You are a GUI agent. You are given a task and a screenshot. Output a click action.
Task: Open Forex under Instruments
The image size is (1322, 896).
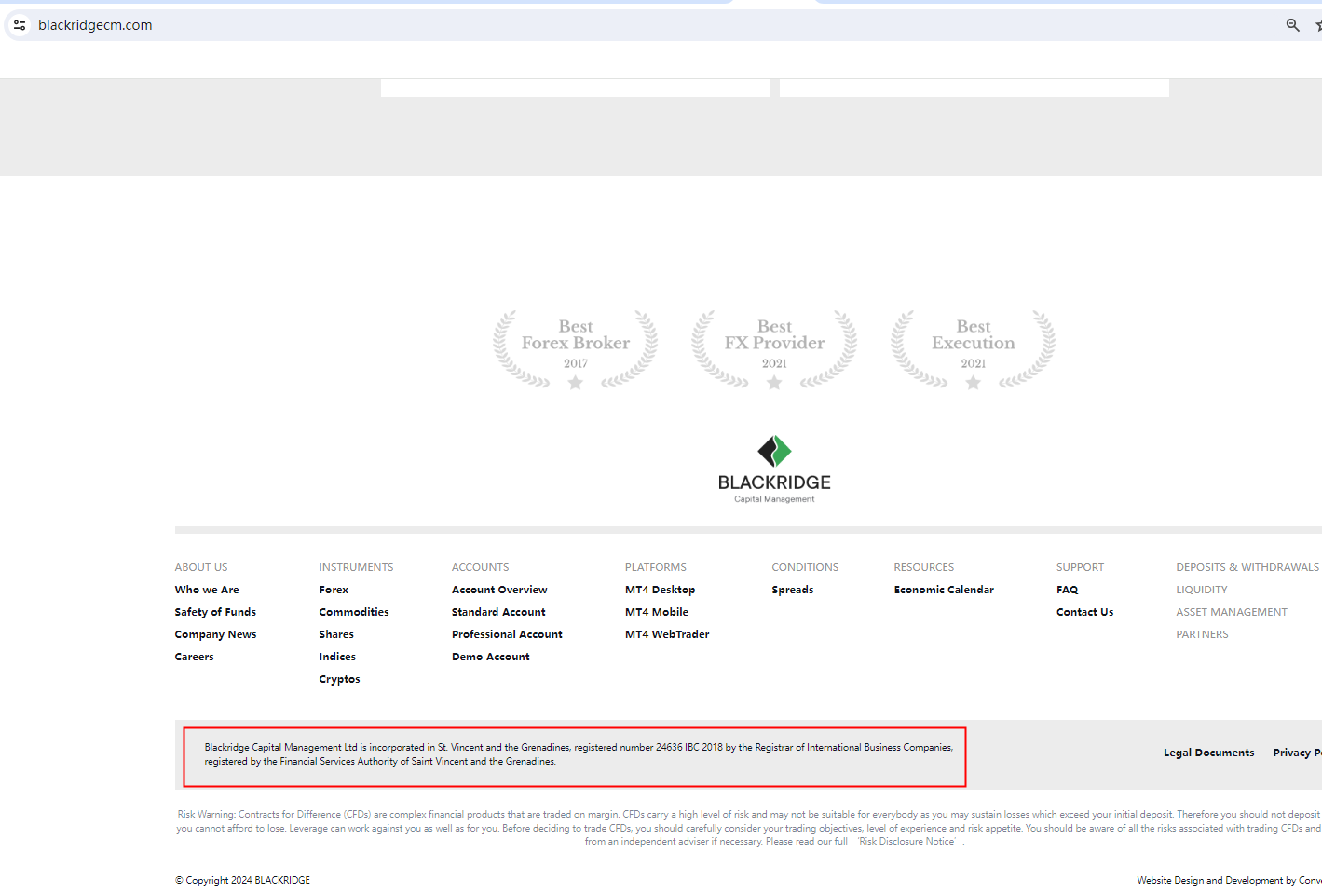point(334,590)
